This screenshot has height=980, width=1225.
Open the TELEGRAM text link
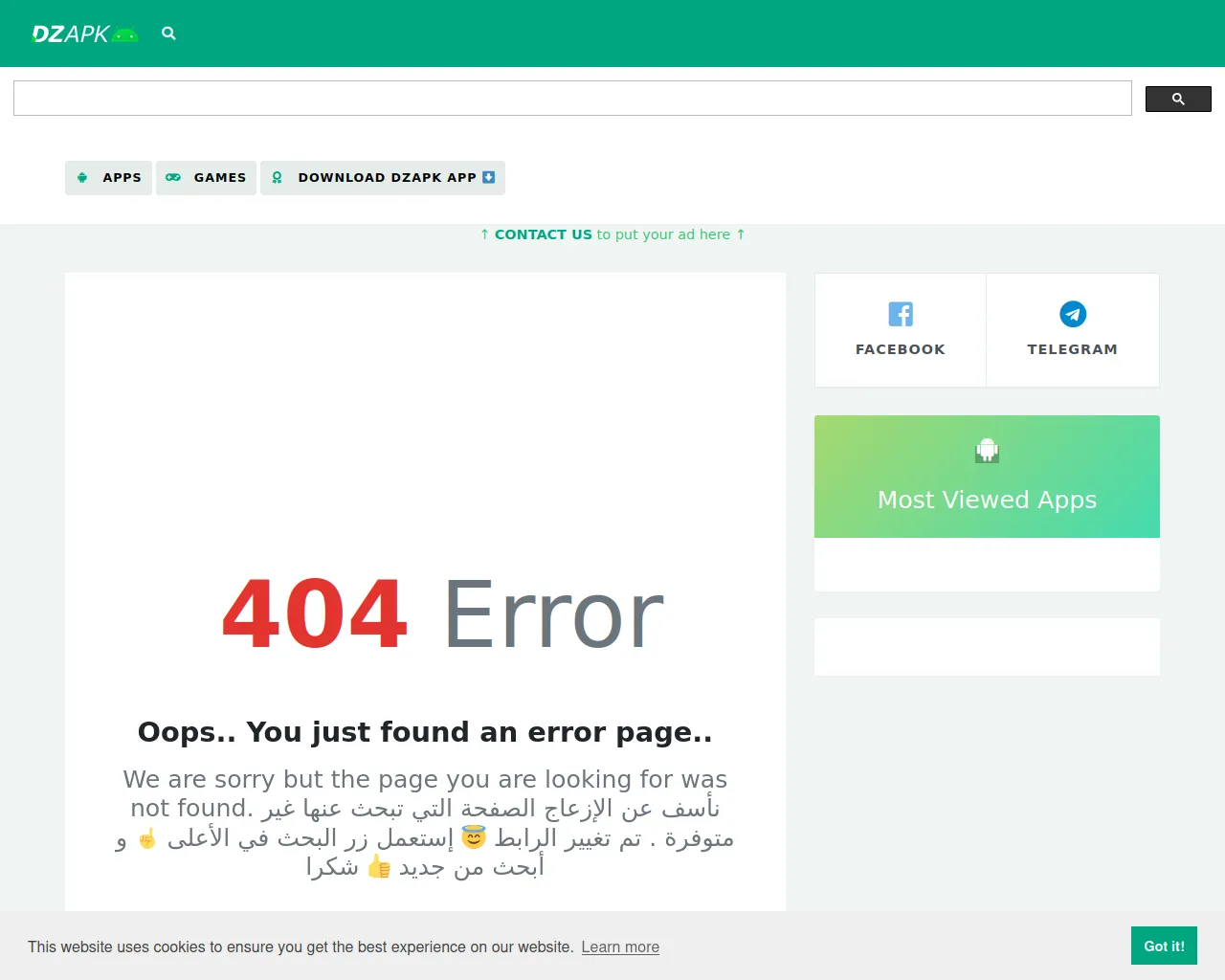[x=1073, y=349]
